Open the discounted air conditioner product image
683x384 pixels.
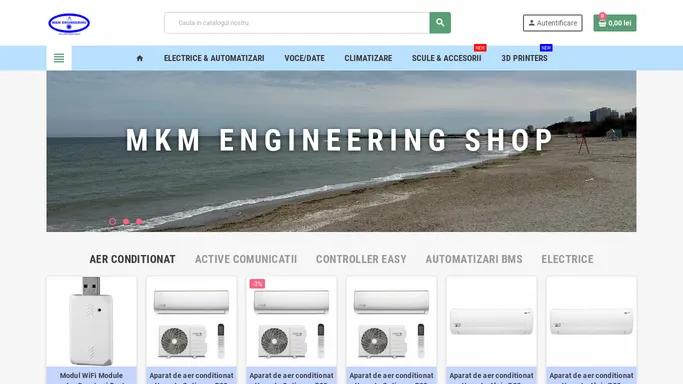point(291,321)
